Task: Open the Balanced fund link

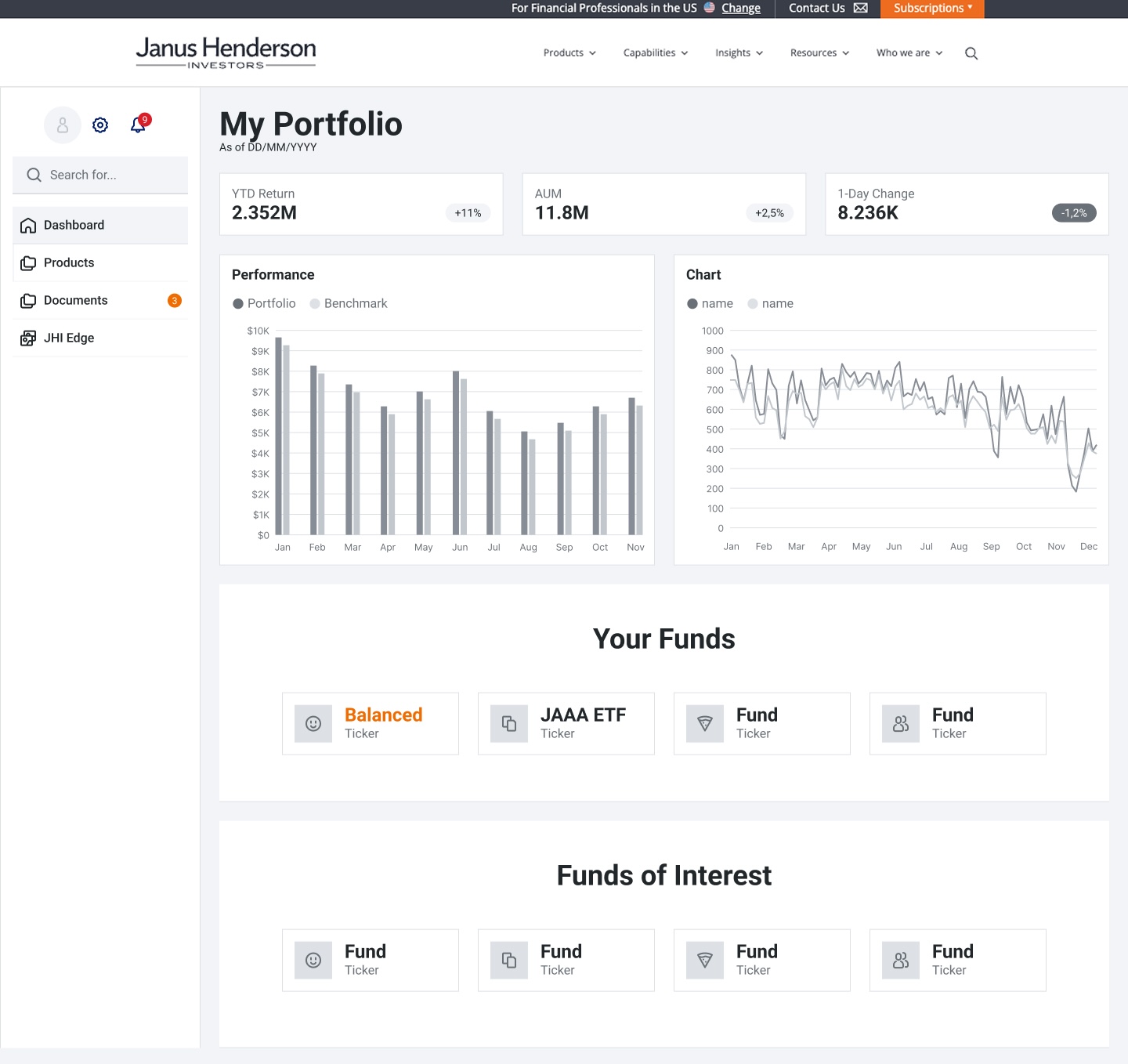Action: (x=383, y=715)
